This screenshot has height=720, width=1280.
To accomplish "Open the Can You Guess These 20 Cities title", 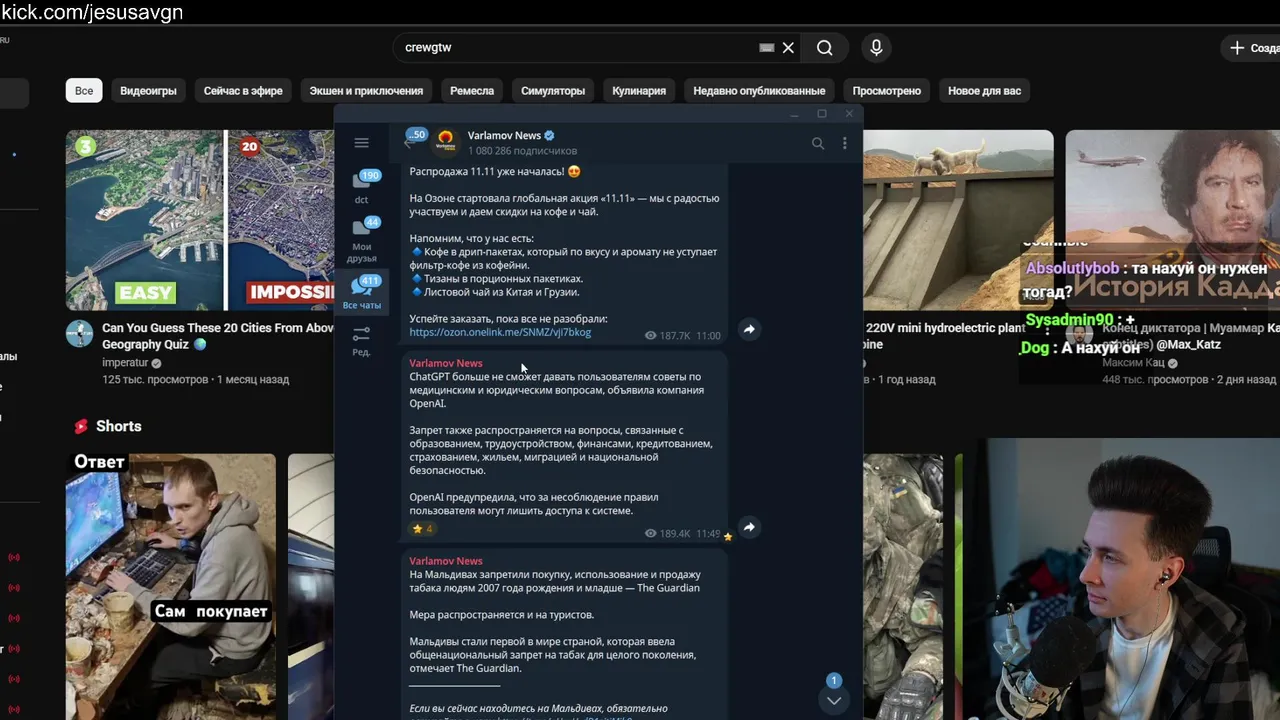I will coord(218,336).
